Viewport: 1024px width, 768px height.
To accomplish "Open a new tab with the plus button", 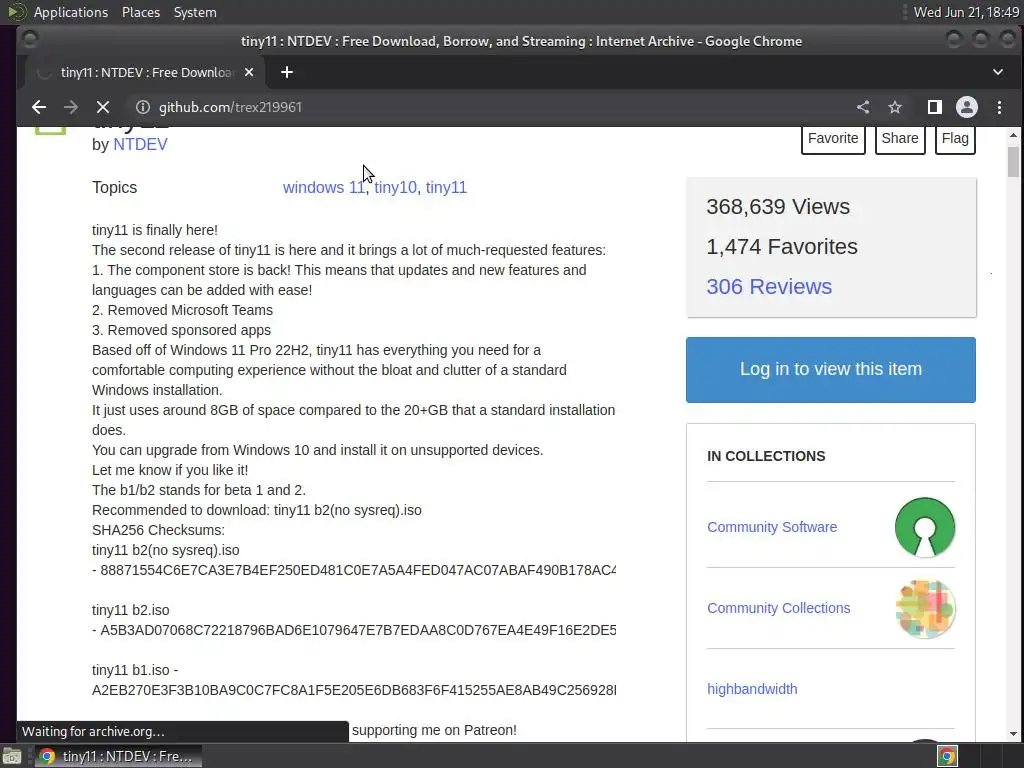I will click(x=287, y=72).
